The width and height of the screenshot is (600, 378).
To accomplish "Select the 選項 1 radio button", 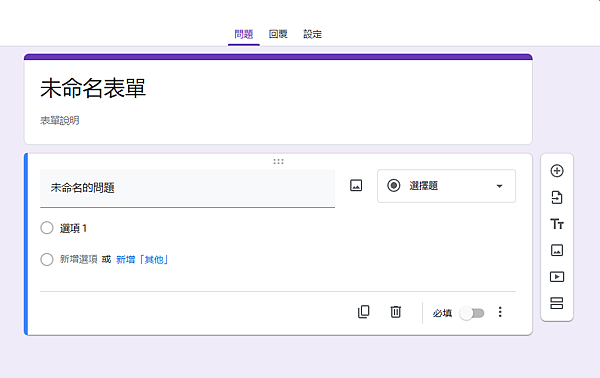I will pos(47,228).
